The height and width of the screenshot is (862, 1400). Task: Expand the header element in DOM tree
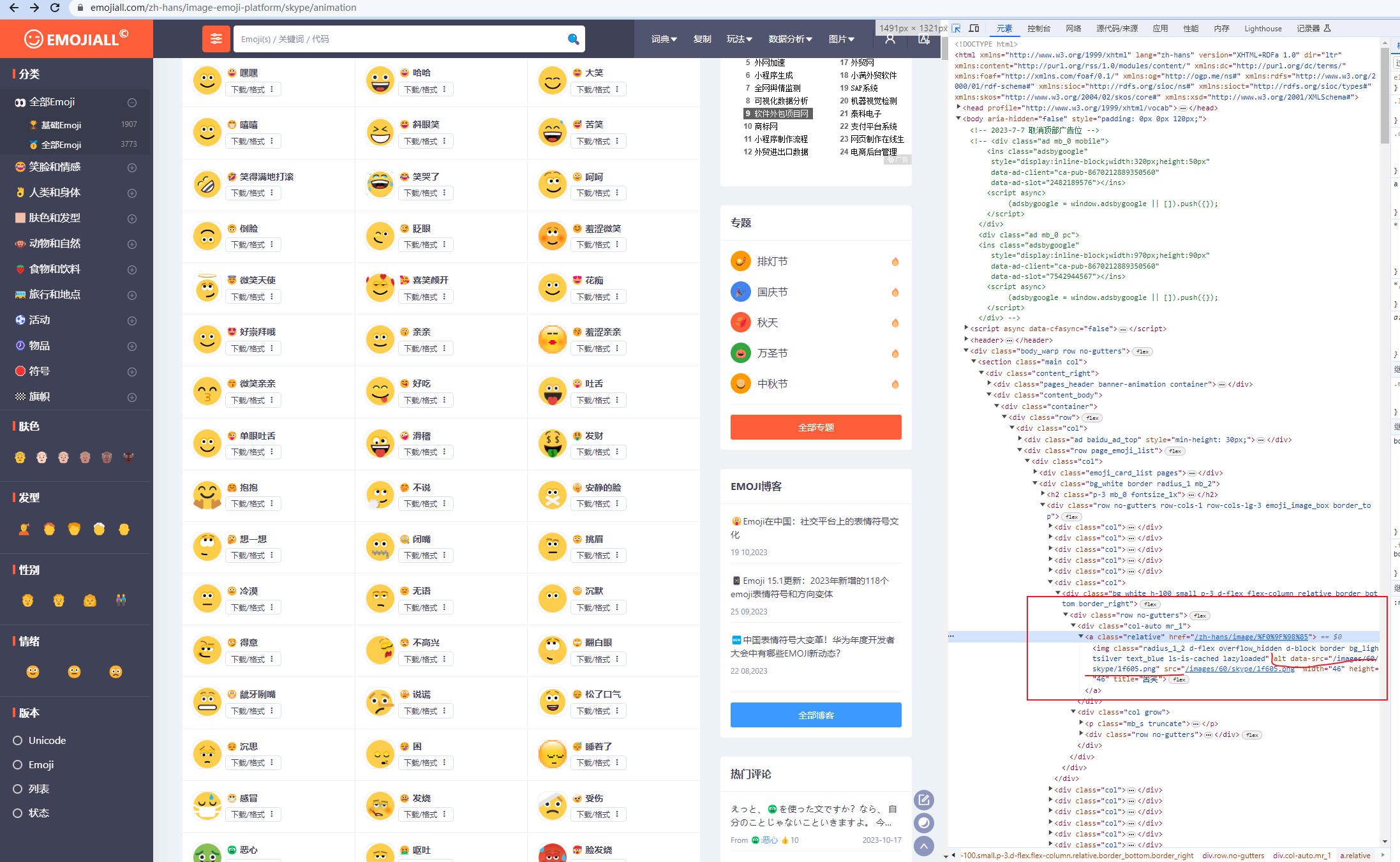pyautogui.click(x=967, y=340)
